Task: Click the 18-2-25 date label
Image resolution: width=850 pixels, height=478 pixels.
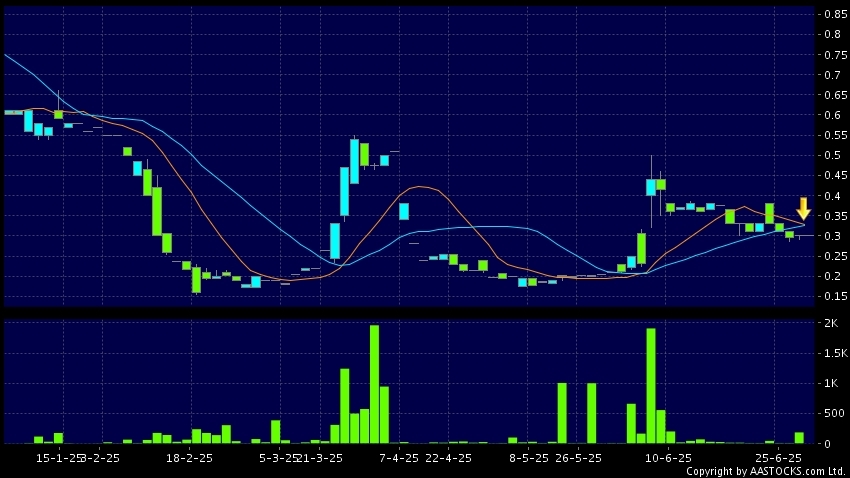Action: click(189, 458)
